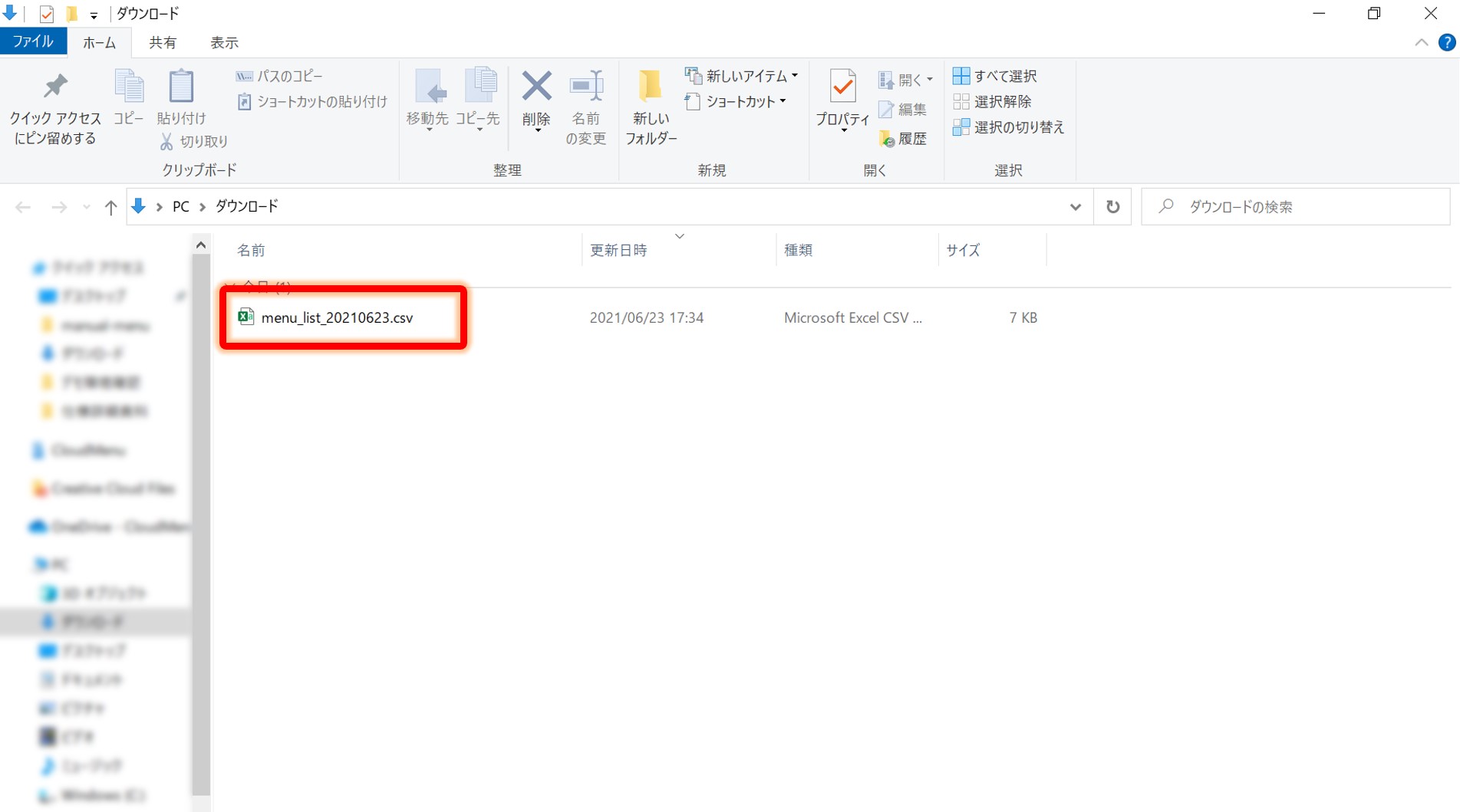Screen dimensions: 1460x812
Task: Open New item (新しいアイテム) dropdown
Action: 741,76
